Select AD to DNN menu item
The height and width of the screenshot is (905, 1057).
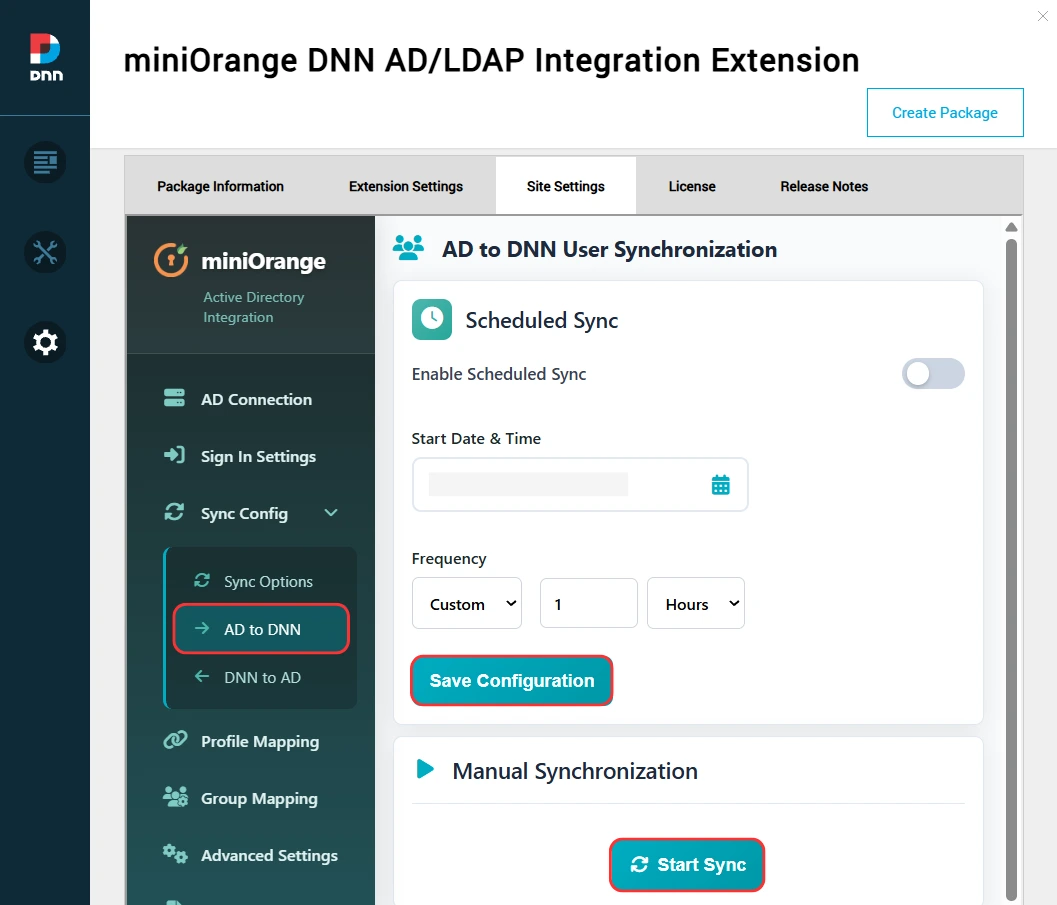261,629
